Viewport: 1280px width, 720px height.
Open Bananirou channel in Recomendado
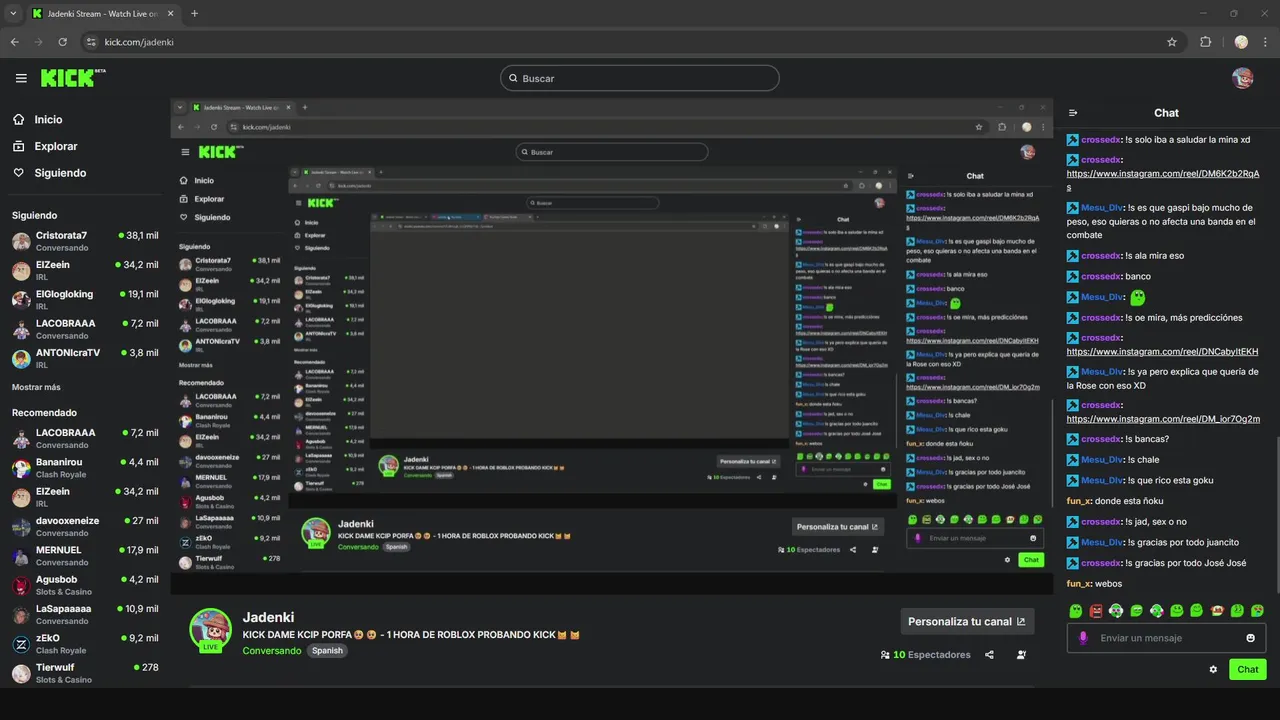coord(85,468)
